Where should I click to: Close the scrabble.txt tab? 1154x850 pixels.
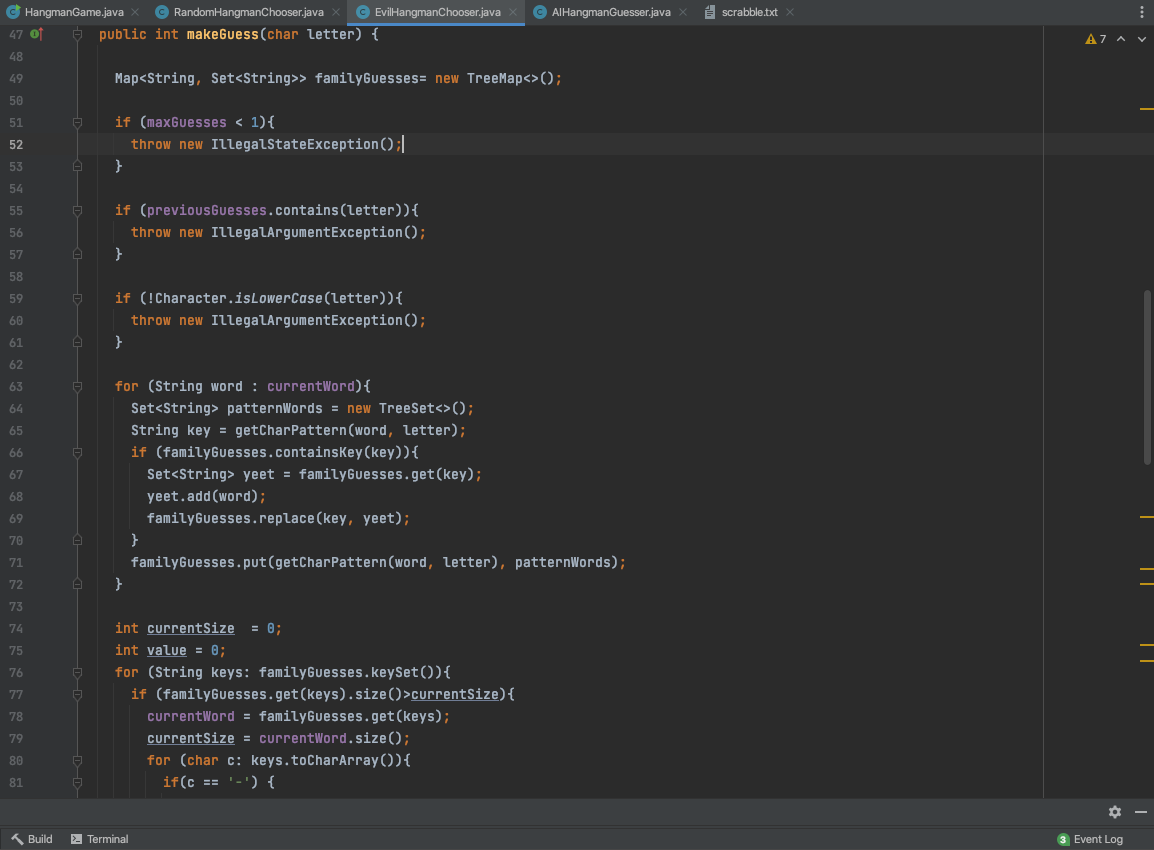tap(789, 12)
